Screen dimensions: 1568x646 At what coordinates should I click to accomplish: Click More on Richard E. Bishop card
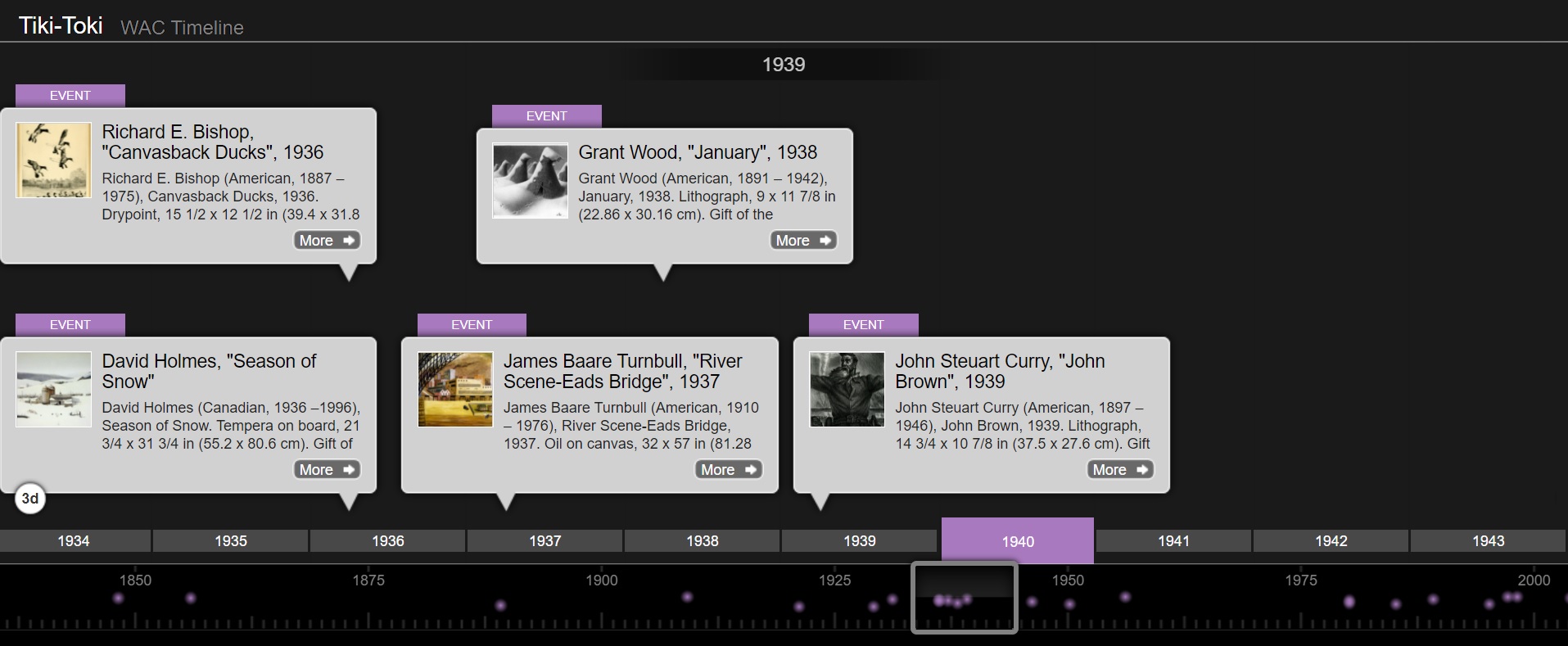(x=327, y=241)
